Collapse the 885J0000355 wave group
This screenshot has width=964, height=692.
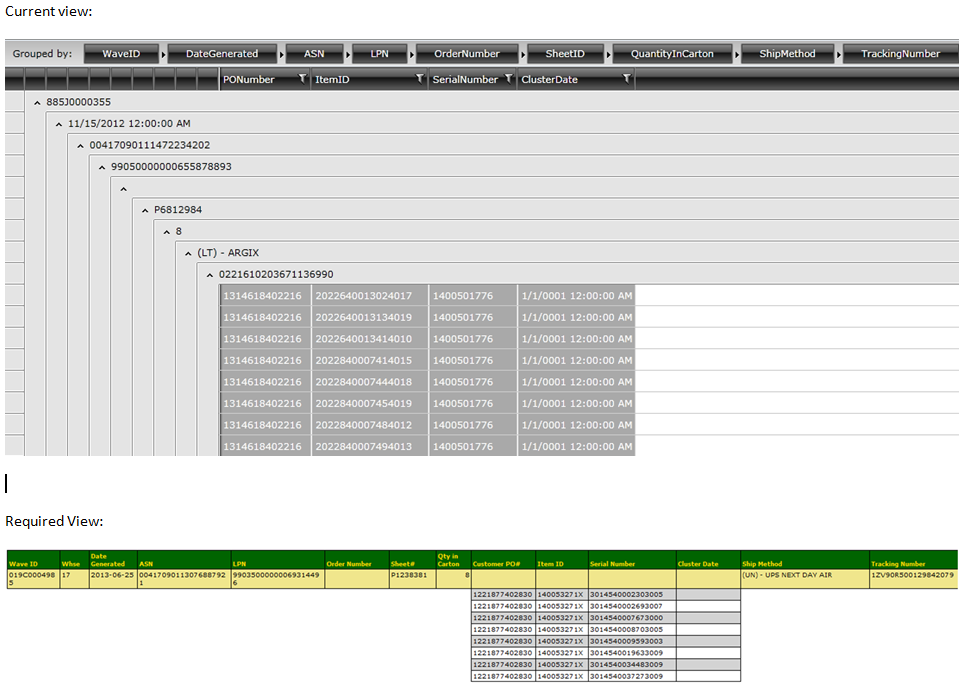(38, 103)
